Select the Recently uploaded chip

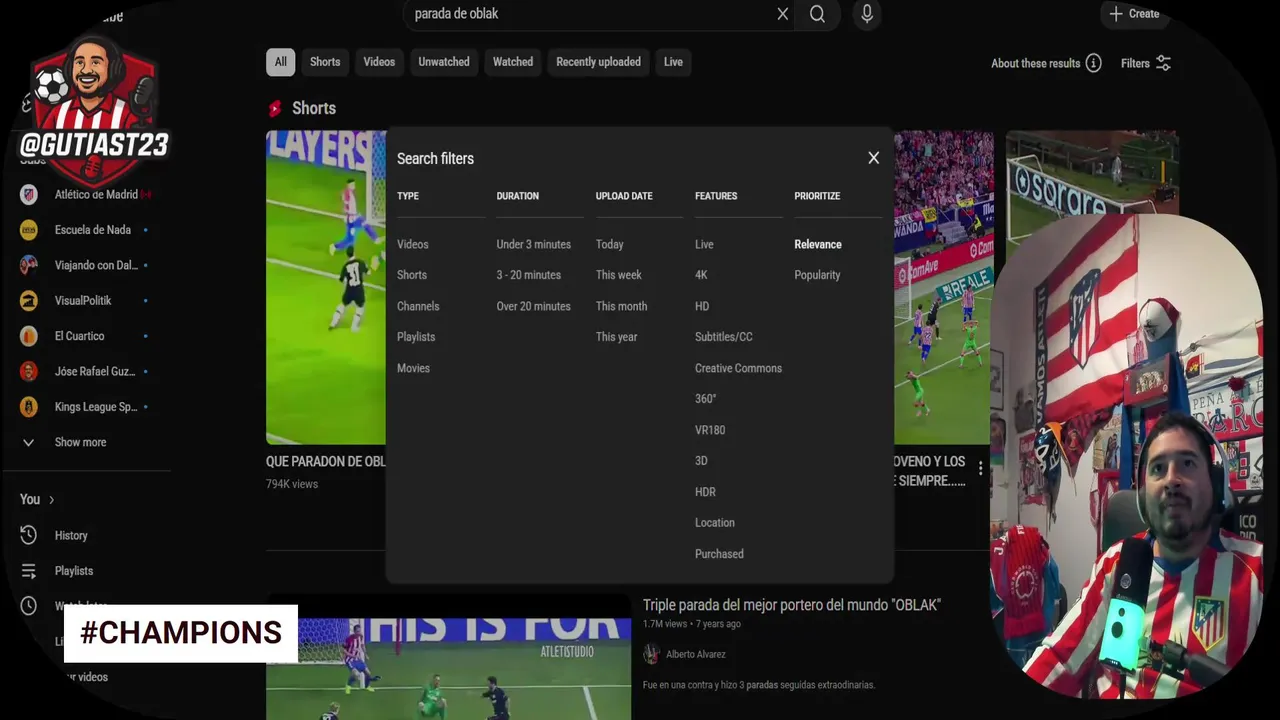coord(598,62)
